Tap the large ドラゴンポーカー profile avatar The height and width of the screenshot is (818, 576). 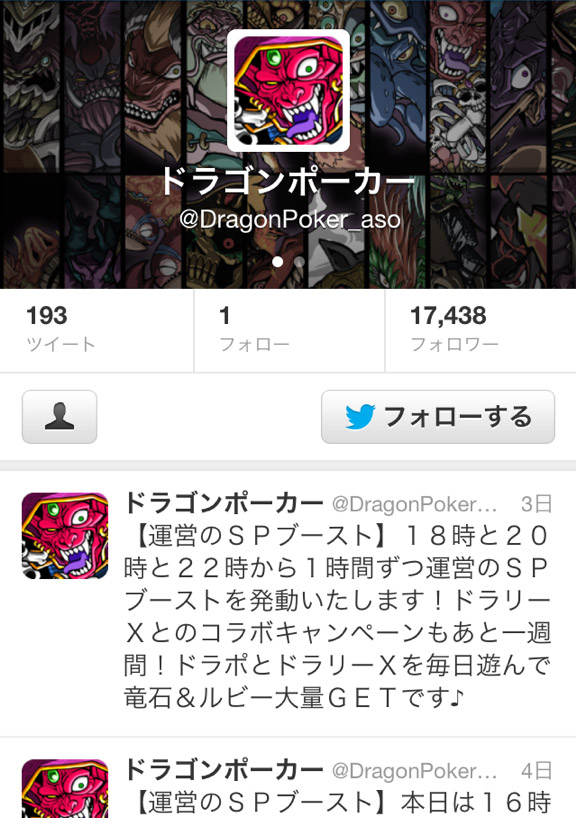click(288, 90)
